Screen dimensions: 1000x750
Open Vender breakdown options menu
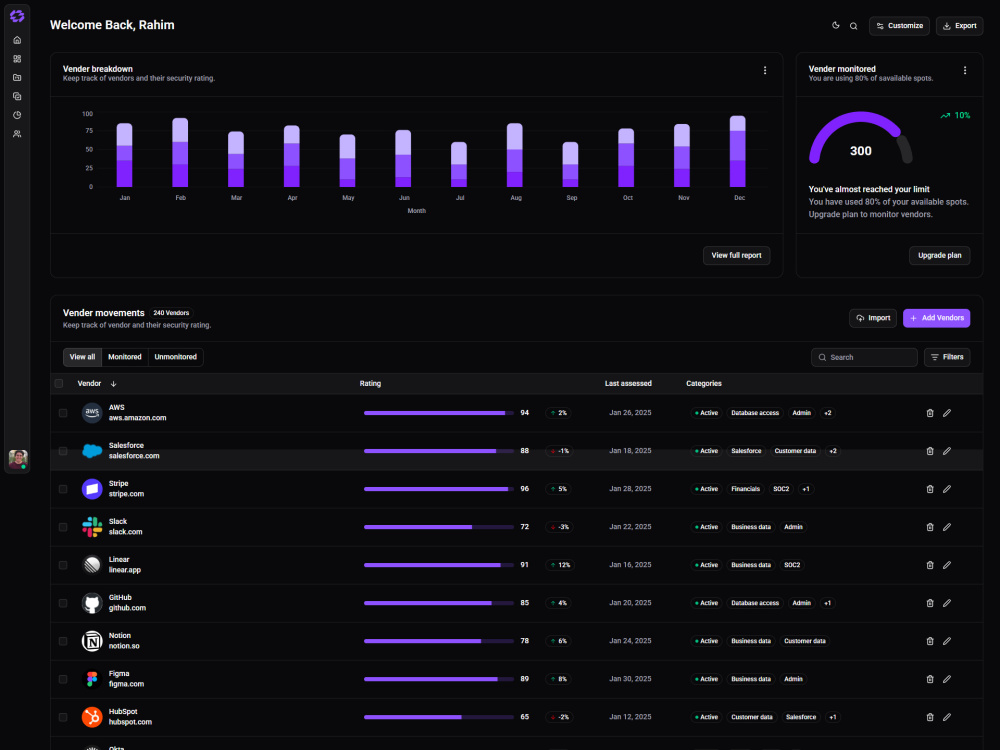pos(765,70)
